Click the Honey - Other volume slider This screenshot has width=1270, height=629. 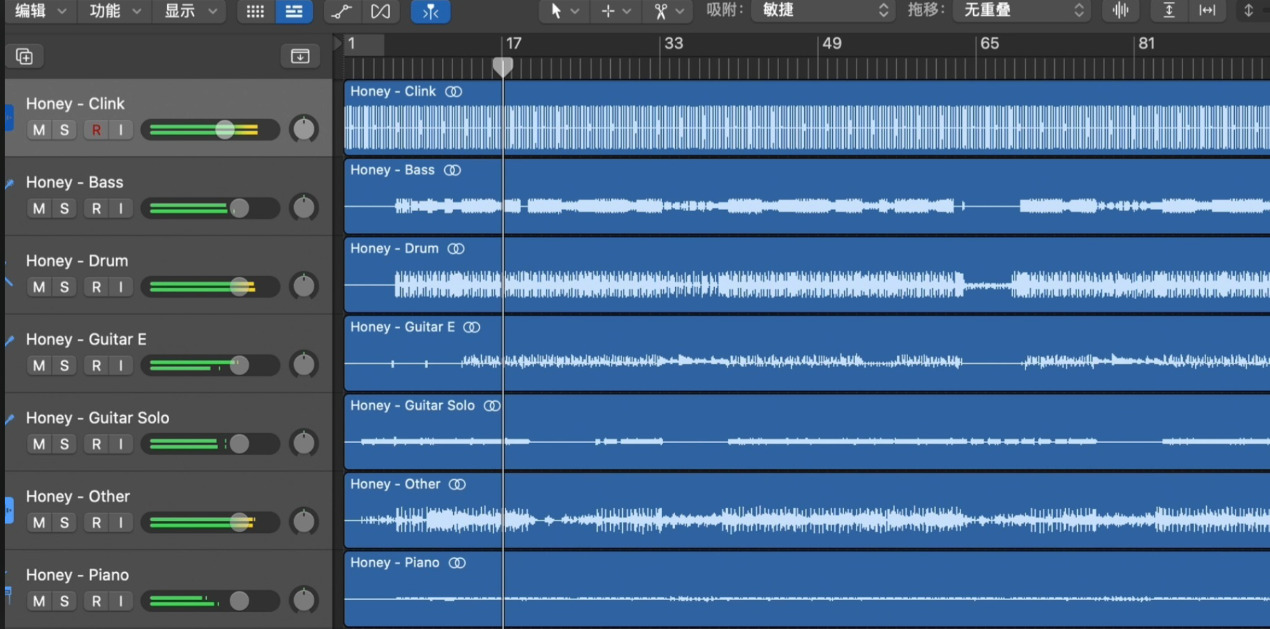pos(238,522)
